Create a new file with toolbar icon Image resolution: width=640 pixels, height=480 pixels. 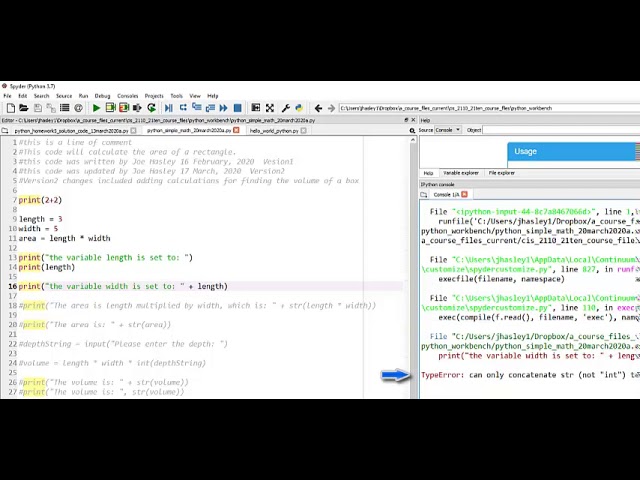[x=11, y=108]
